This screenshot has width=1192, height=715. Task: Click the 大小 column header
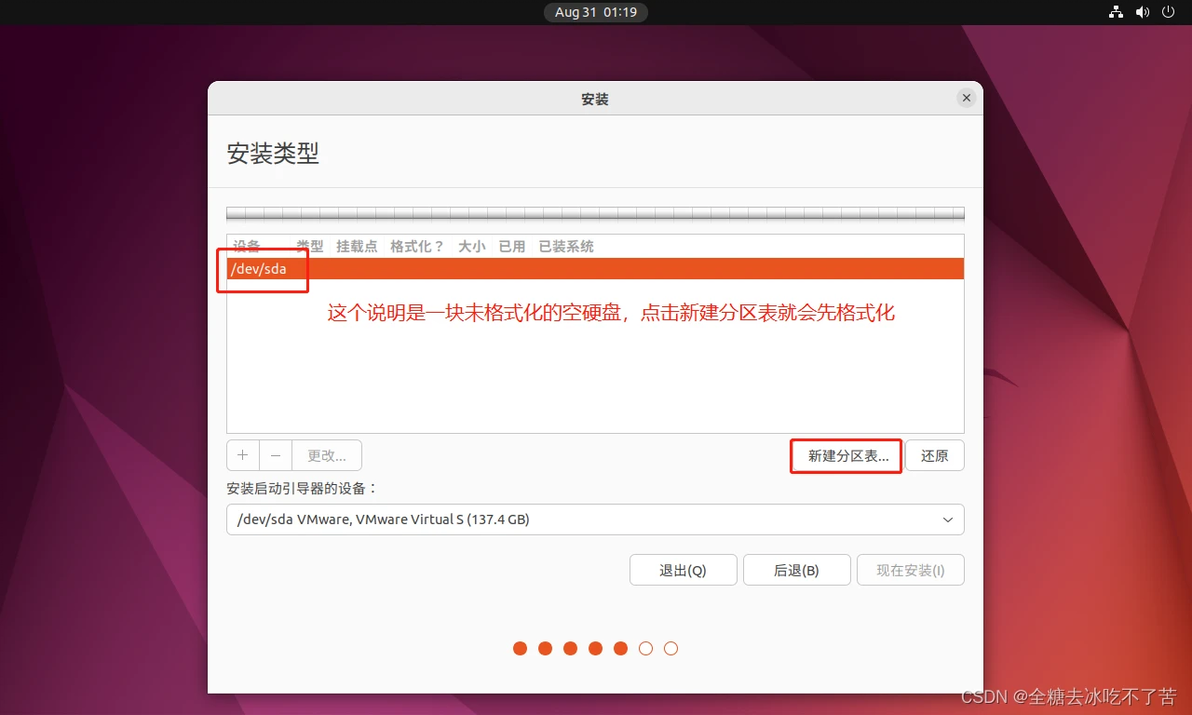tap(471, 246)
